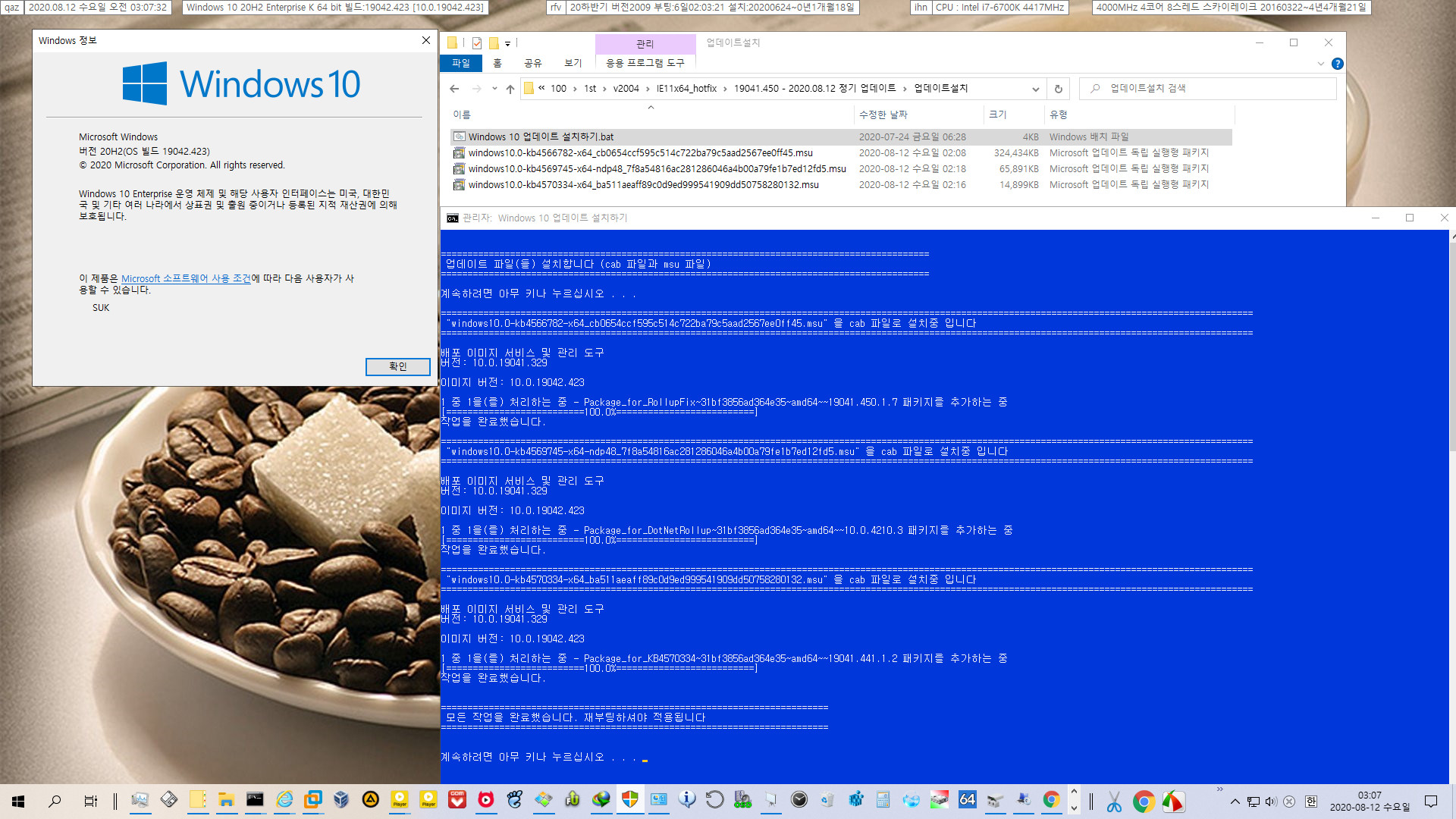Open Windows Security shield taskbar icon
The height and width of the screenshot is (819, 1456).
pos(629,800)
